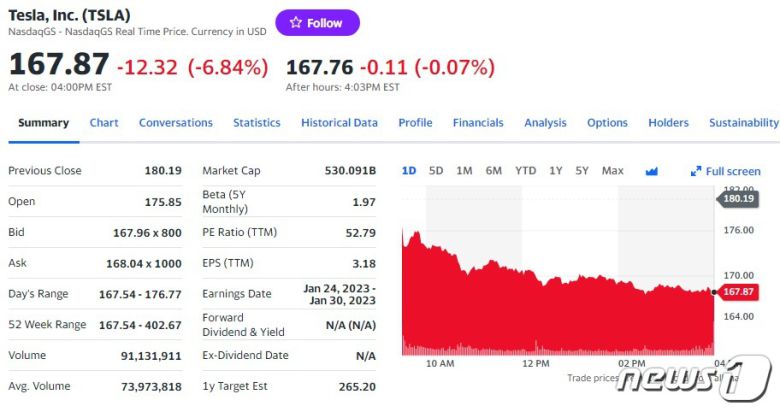Select the 1D chart range
The width and height of the screenshot is (780, 412).
(409, 171)
